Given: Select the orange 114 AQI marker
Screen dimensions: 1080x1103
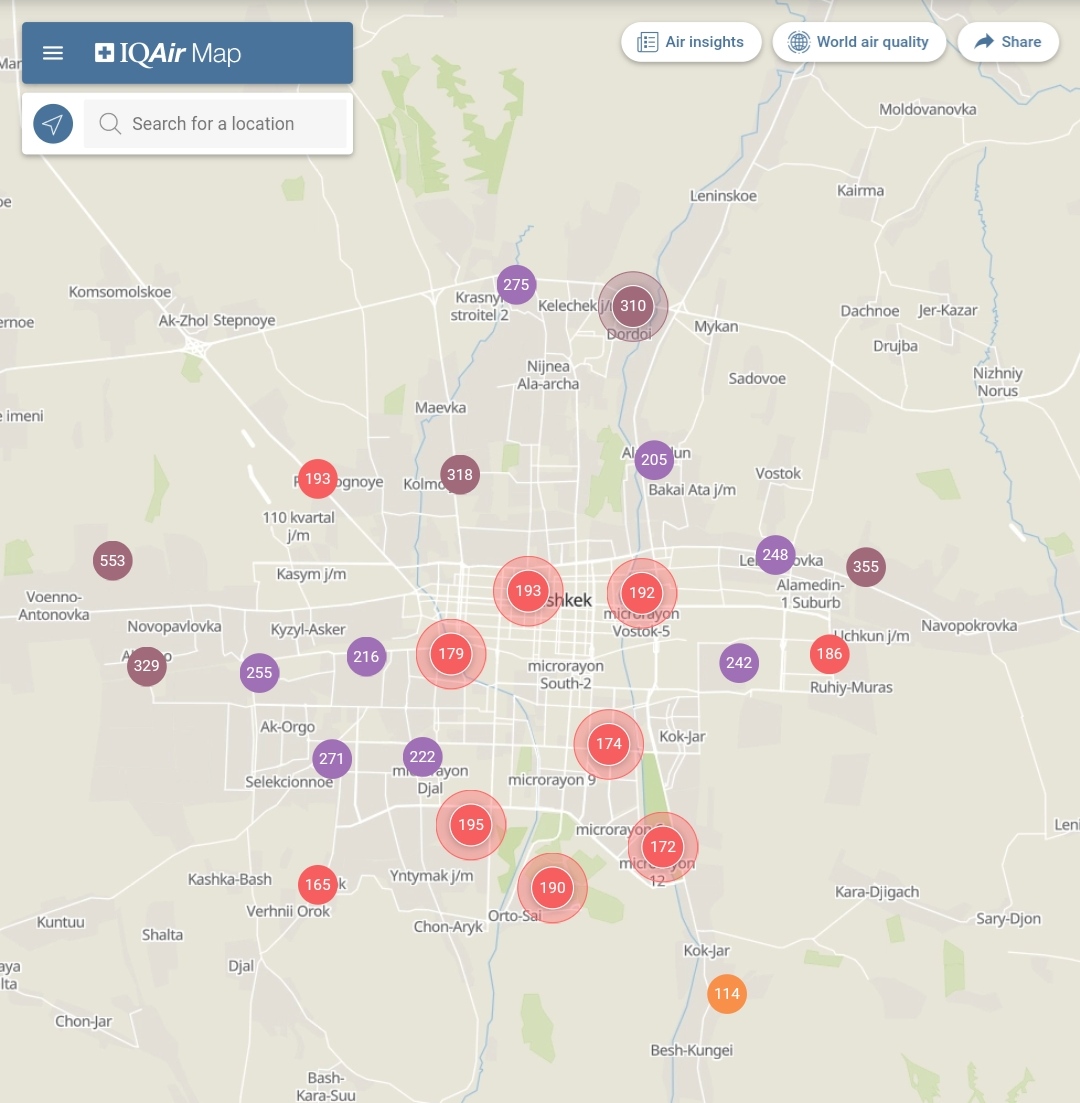Looking at the screenshot, I should (727, 994).
